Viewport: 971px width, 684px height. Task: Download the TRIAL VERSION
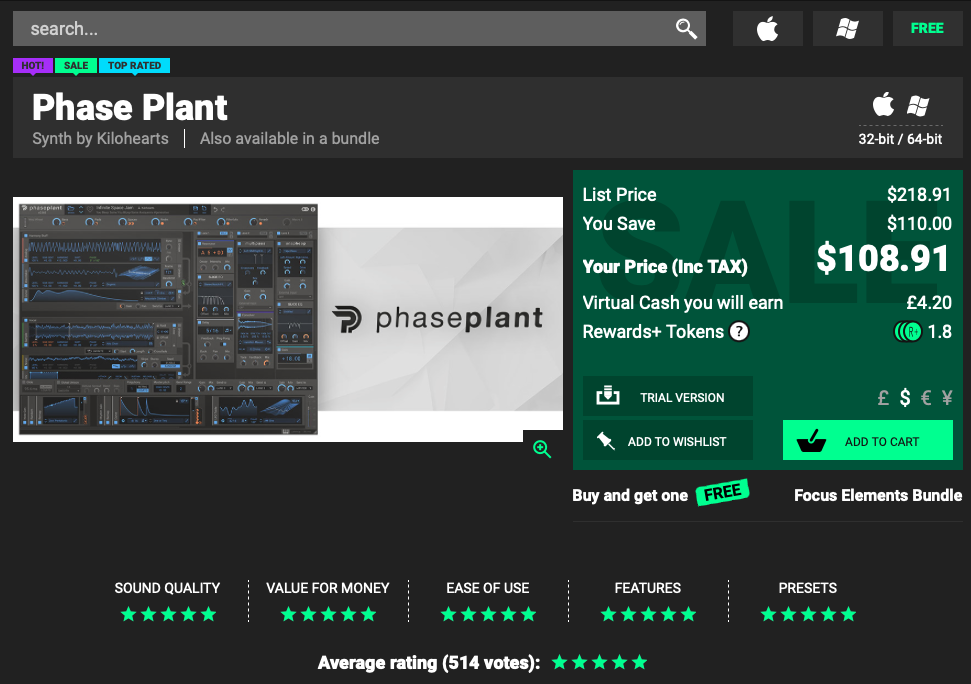click(x=668, y=396)
